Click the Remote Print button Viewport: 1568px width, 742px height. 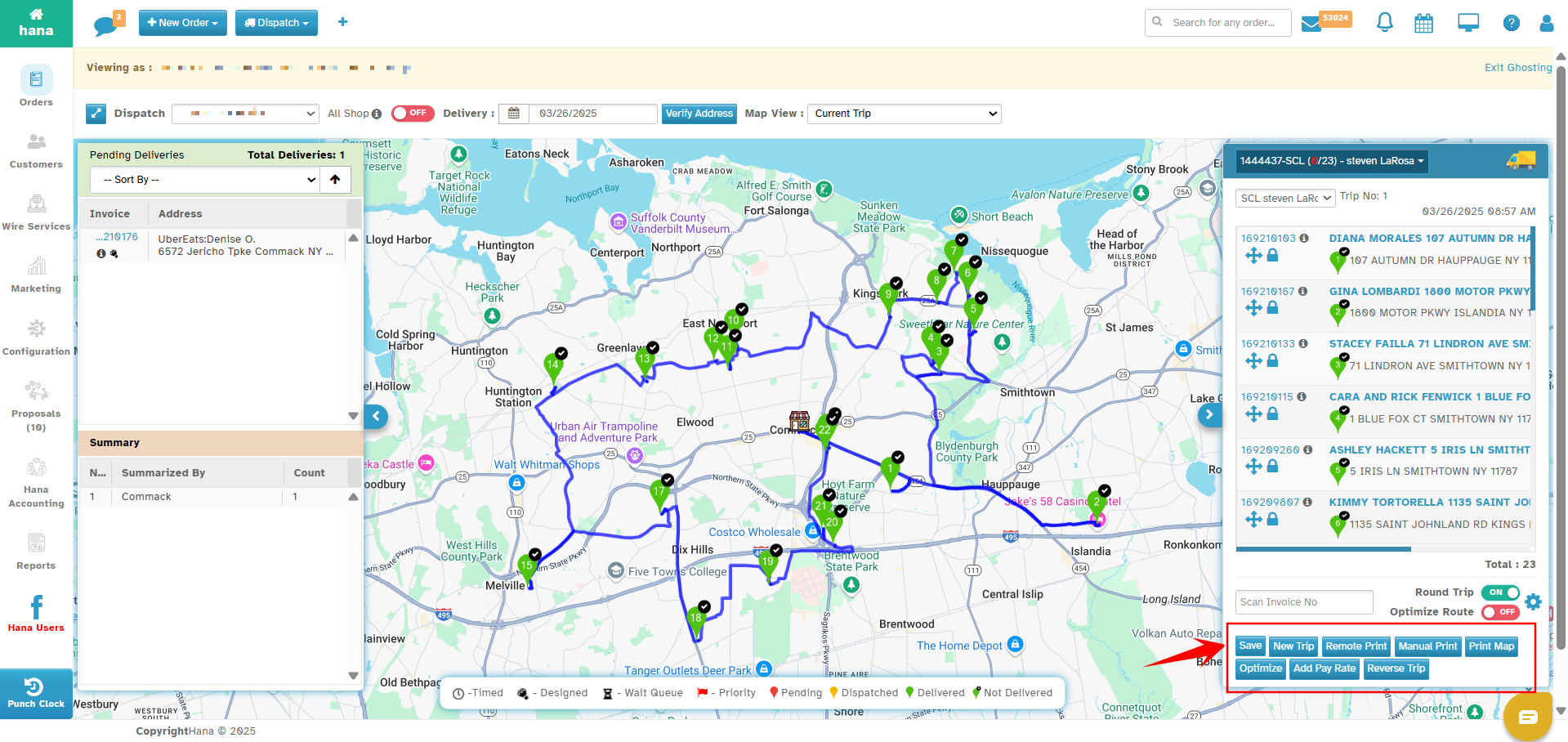pos(1356,646)
